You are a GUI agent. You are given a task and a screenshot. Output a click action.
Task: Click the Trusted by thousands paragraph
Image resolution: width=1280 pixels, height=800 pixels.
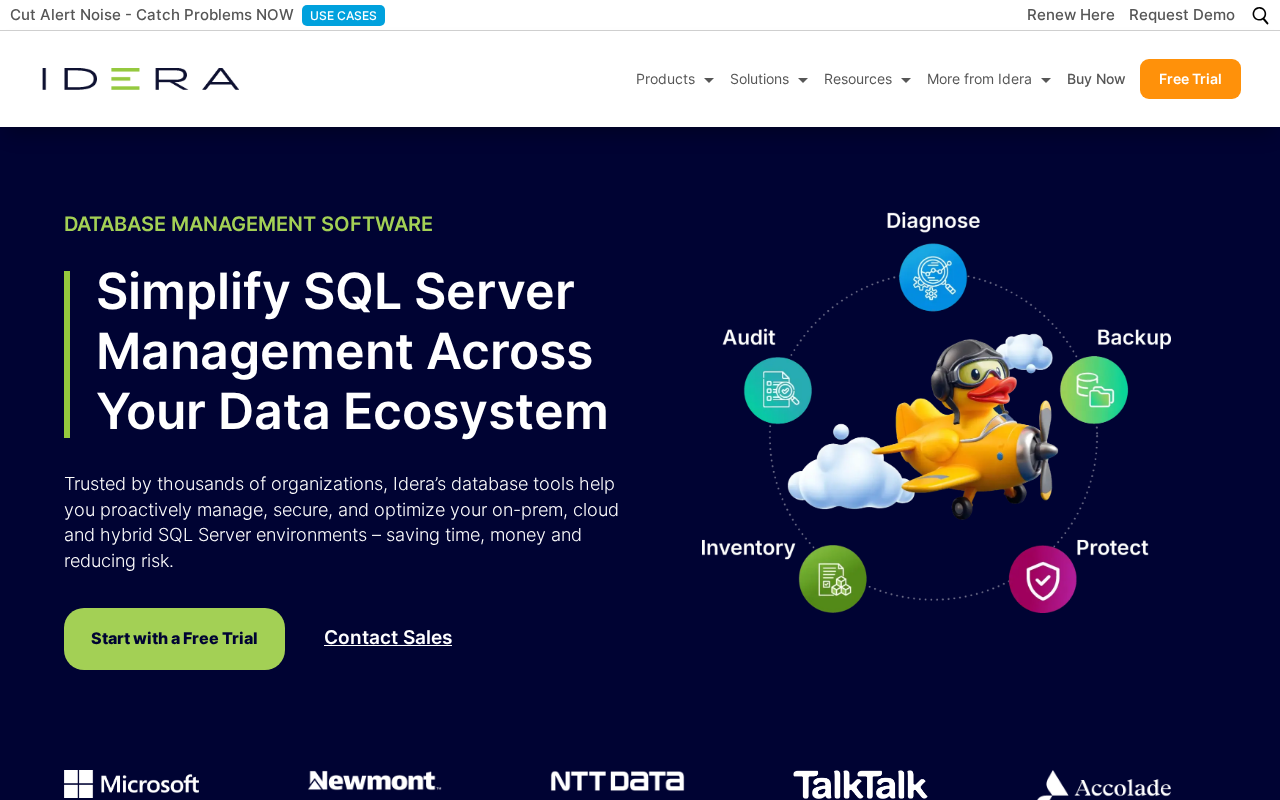342,522
